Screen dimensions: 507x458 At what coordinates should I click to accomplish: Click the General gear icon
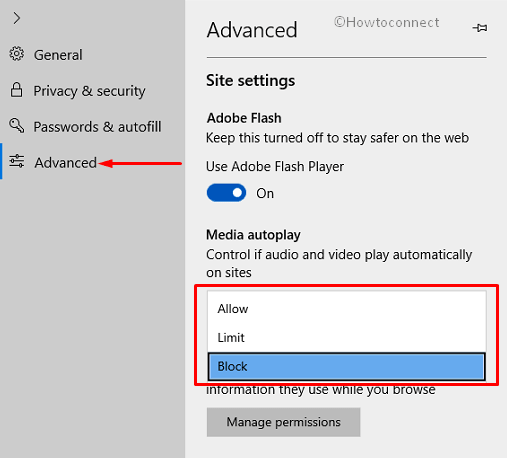[16, 54]
